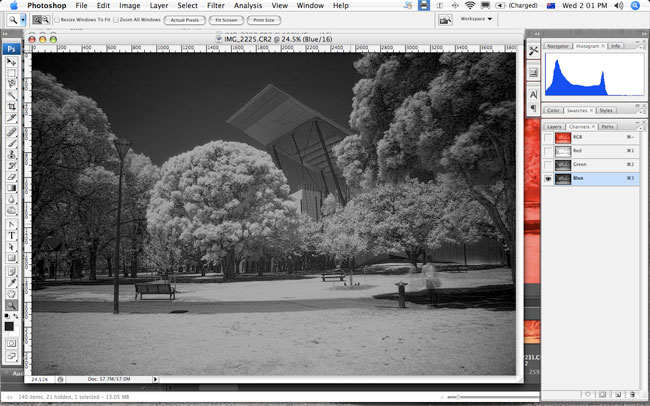
Task: Show the Red channel visibility
Action: coord(548,151)
